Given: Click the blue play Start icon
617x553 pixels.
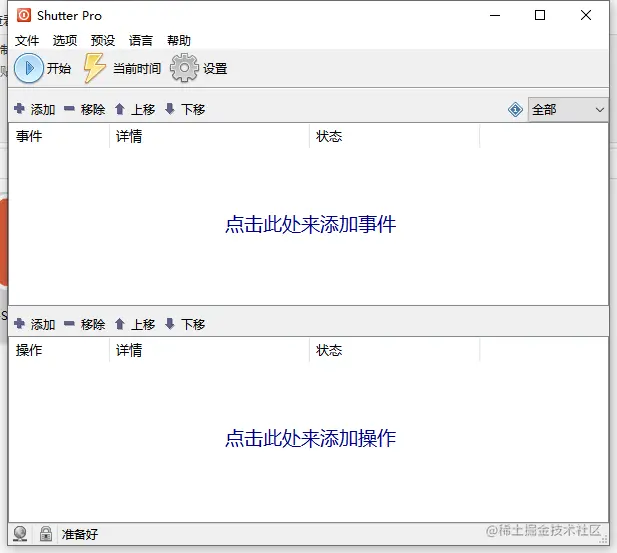Looking at the screenshot, I should point(29,68).
